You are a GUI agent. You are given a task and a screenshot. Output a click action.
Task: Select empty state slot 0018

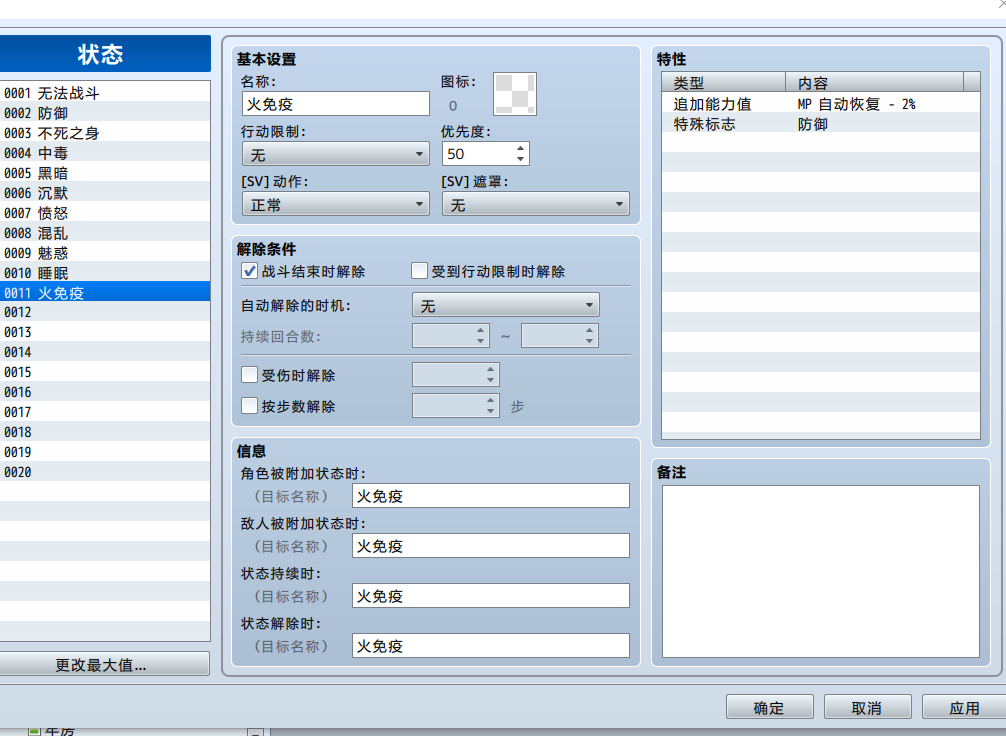pyautogui.click(x=105, y=431)
